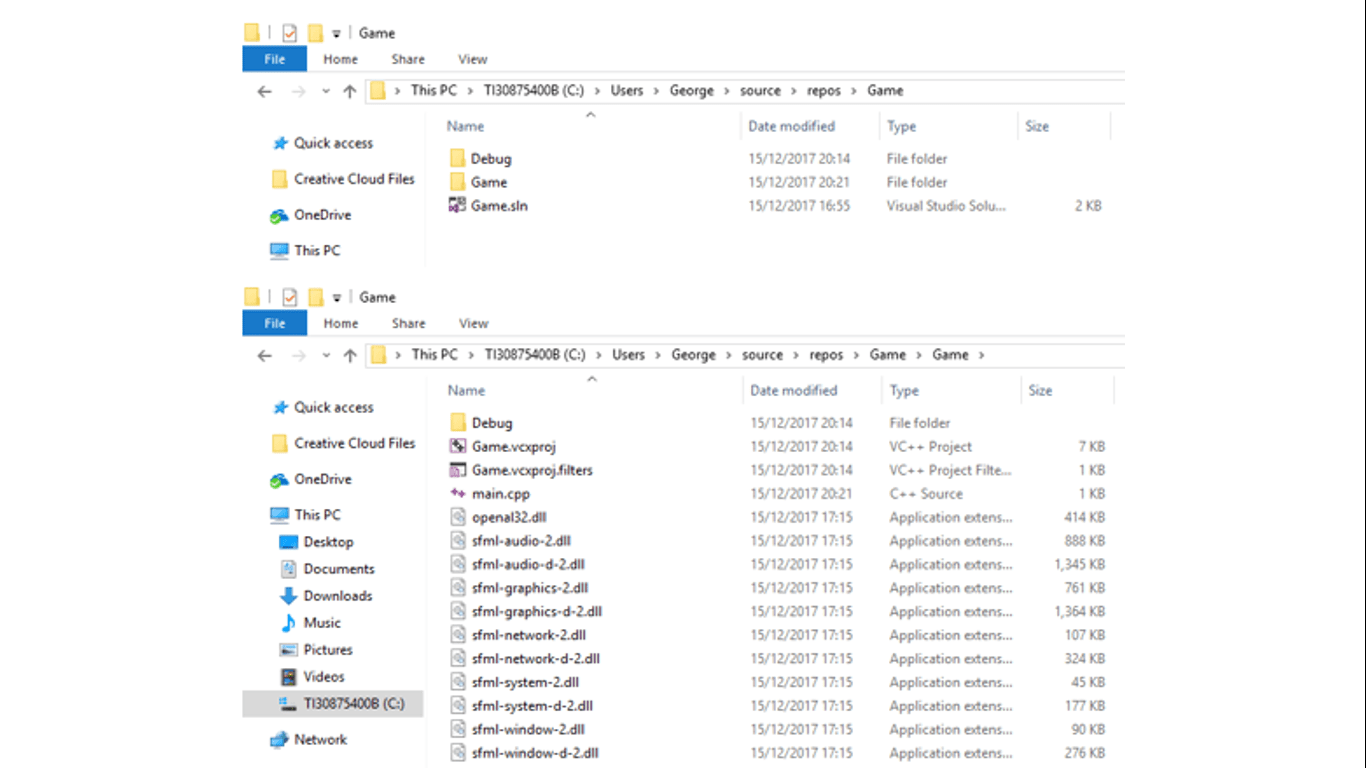Image resolution: width=1366 pixels, height=768 pixels.
Task: Click the 1,364 KB size value
Action: 1079,612
